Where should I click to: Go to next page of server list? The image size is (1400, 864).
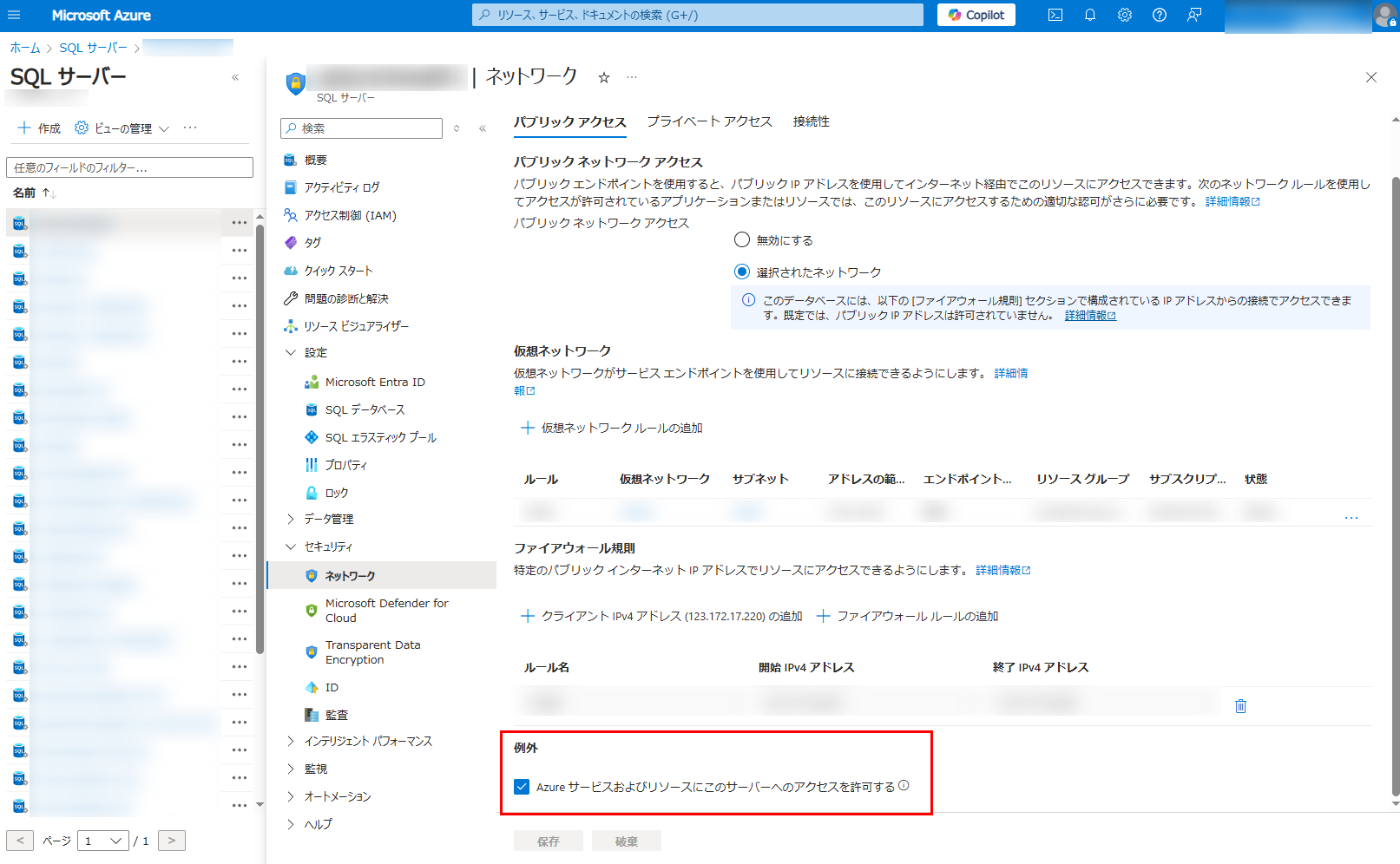[172, 841]
